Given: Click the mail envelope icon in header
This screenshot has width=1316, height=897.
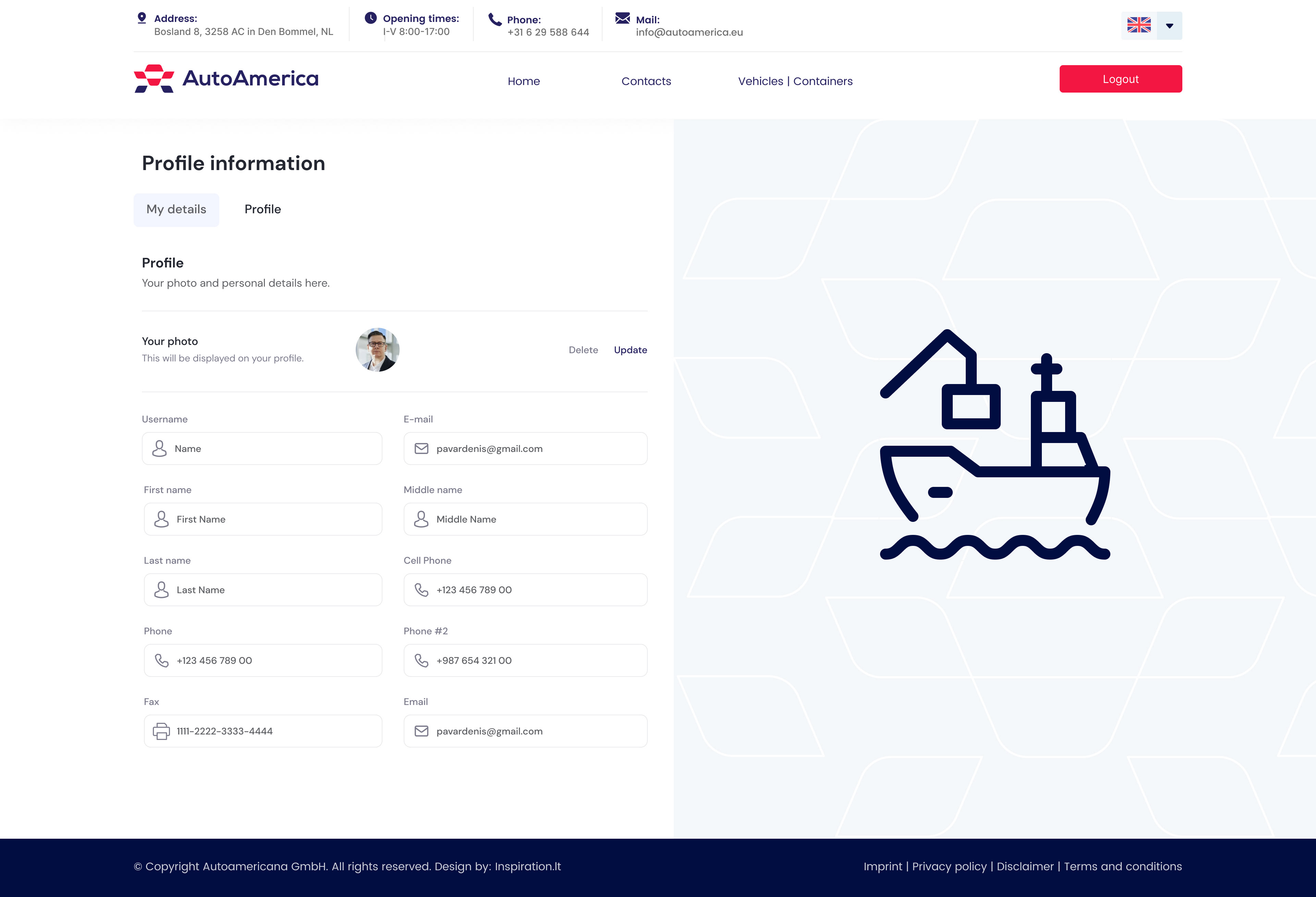Looking at the screenshot, I should (x=622, y=18).
